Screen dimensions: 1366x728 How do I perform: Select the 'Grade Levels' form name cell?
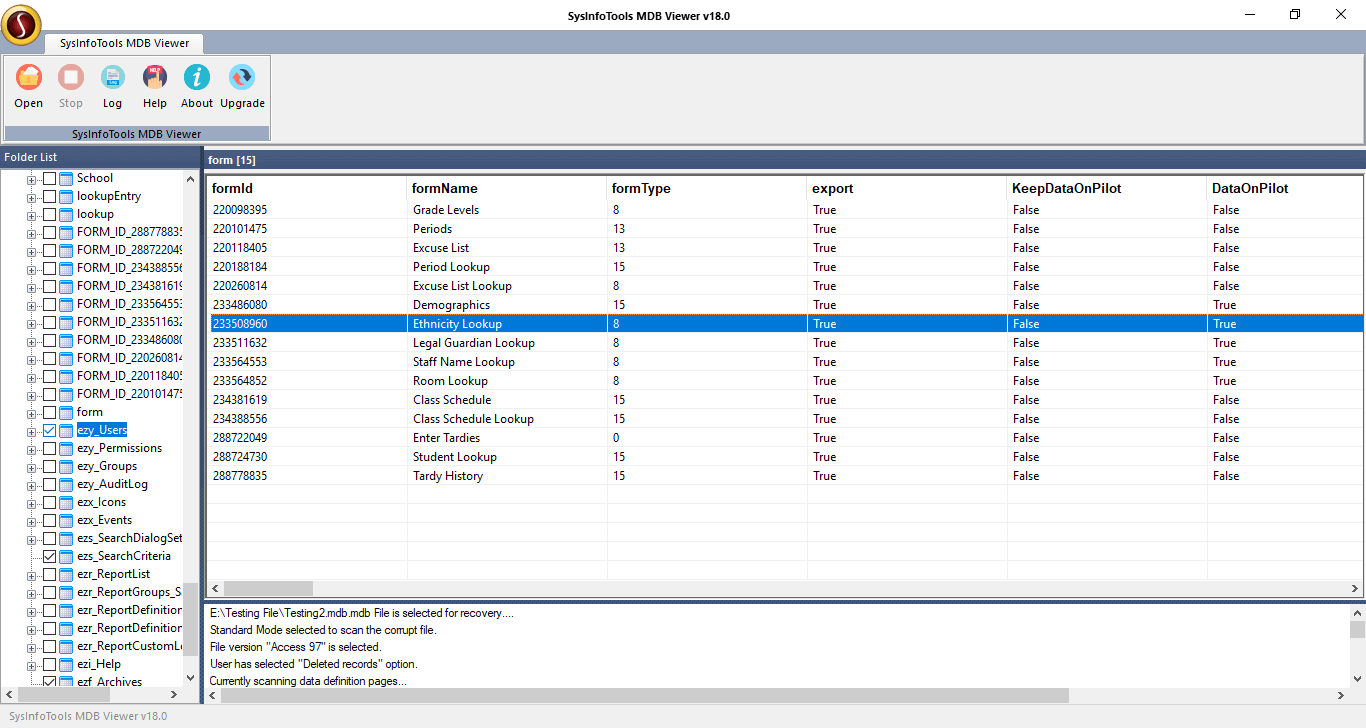pyautogui.click(x=446, y=210)
